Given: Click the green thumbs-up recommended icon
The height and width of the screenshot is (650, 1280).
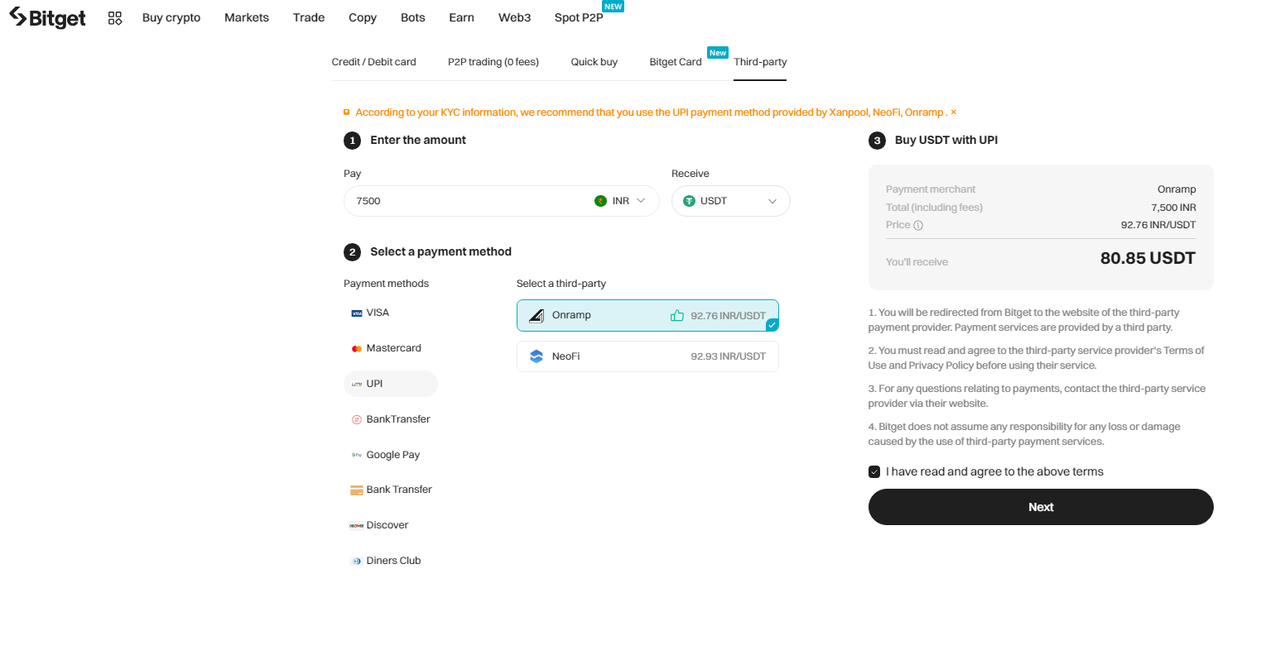Looking at the screenshot, I should (x=677, y=315).
